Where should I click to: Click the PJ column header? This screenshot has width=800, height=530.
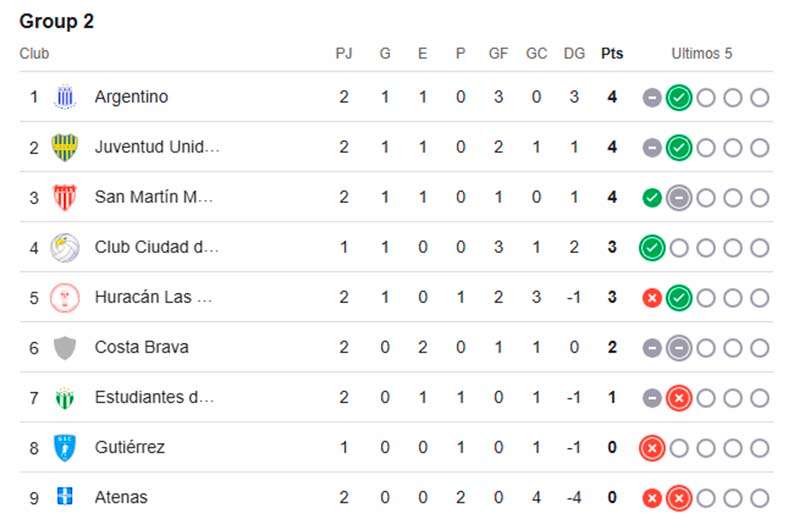(344, 54)
